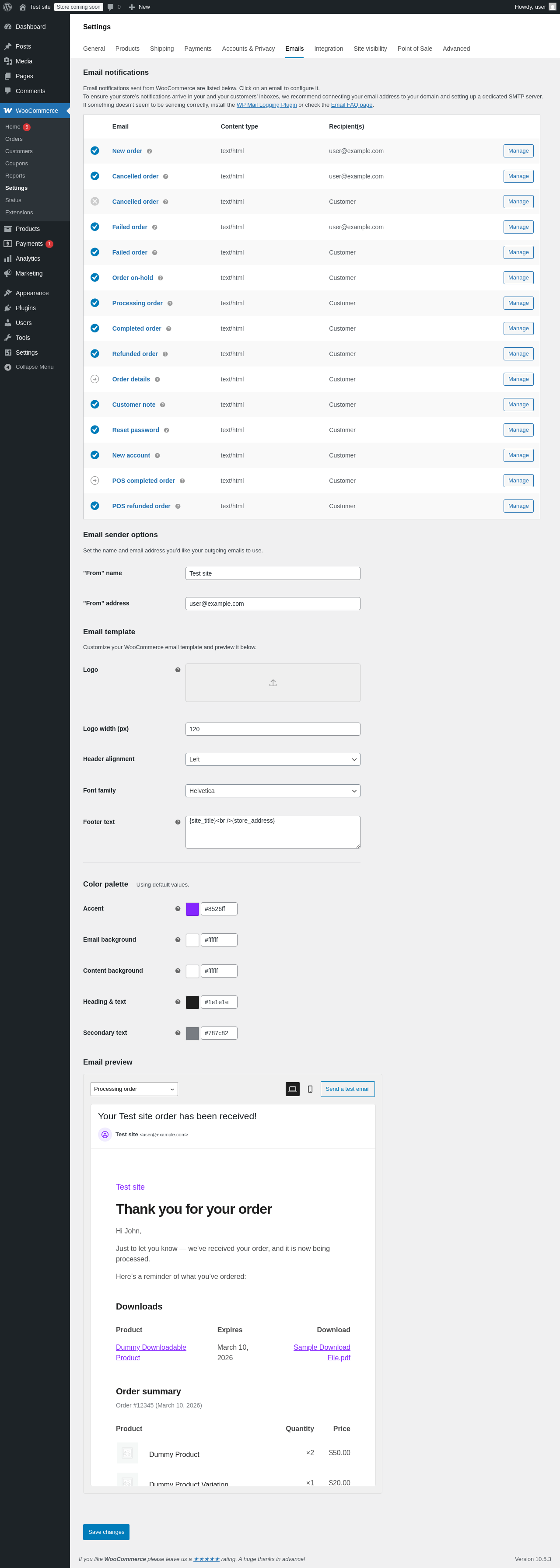Click help icon next to Accent color
Image resolution: width=560 pixels, height=1568 pixels.
[178, 909]
